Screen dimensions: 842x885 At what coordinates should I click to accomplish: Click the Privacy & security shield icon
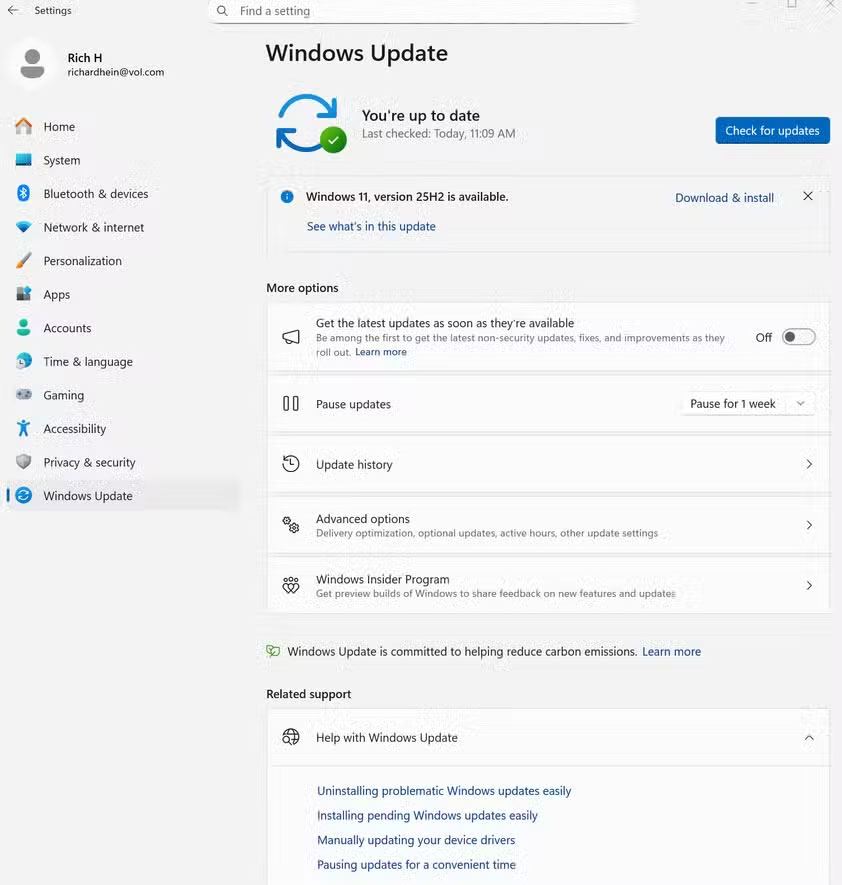22,461
